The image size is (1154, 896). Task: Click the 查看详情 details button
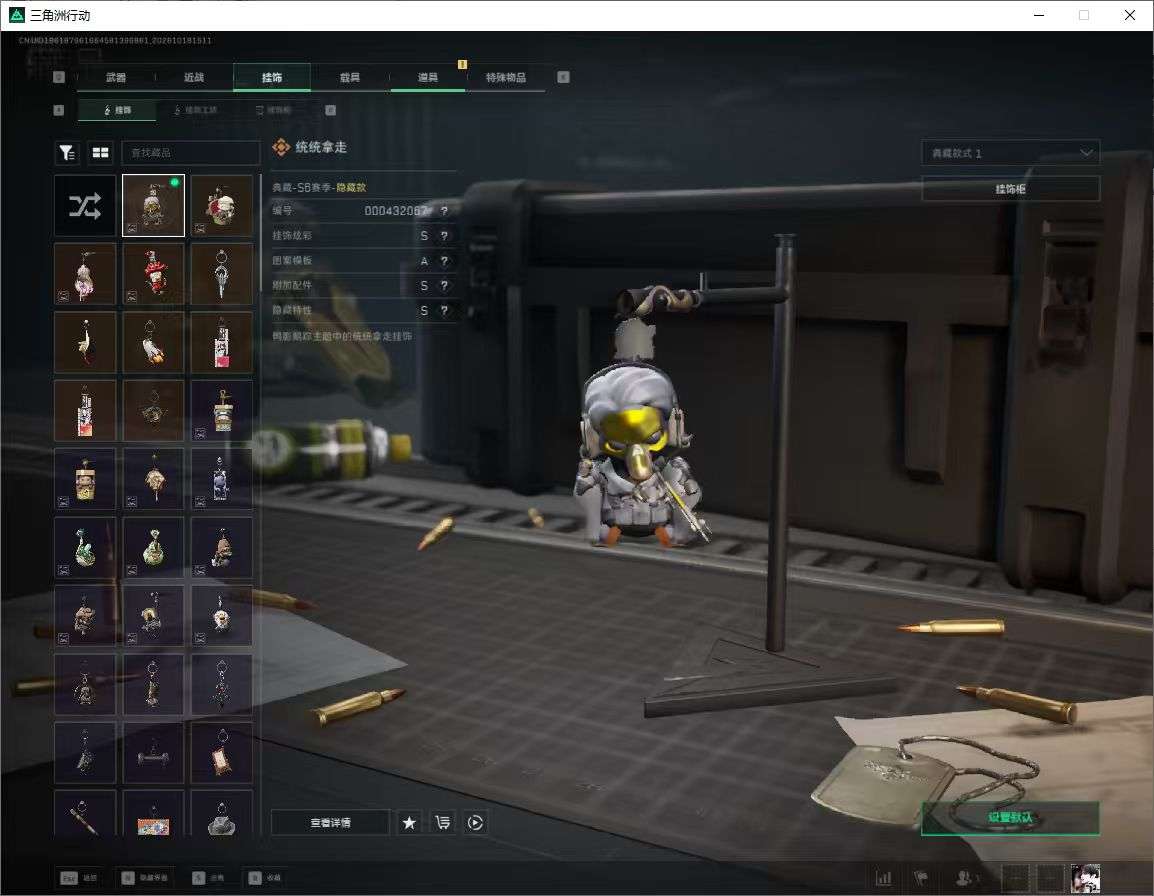330,822
